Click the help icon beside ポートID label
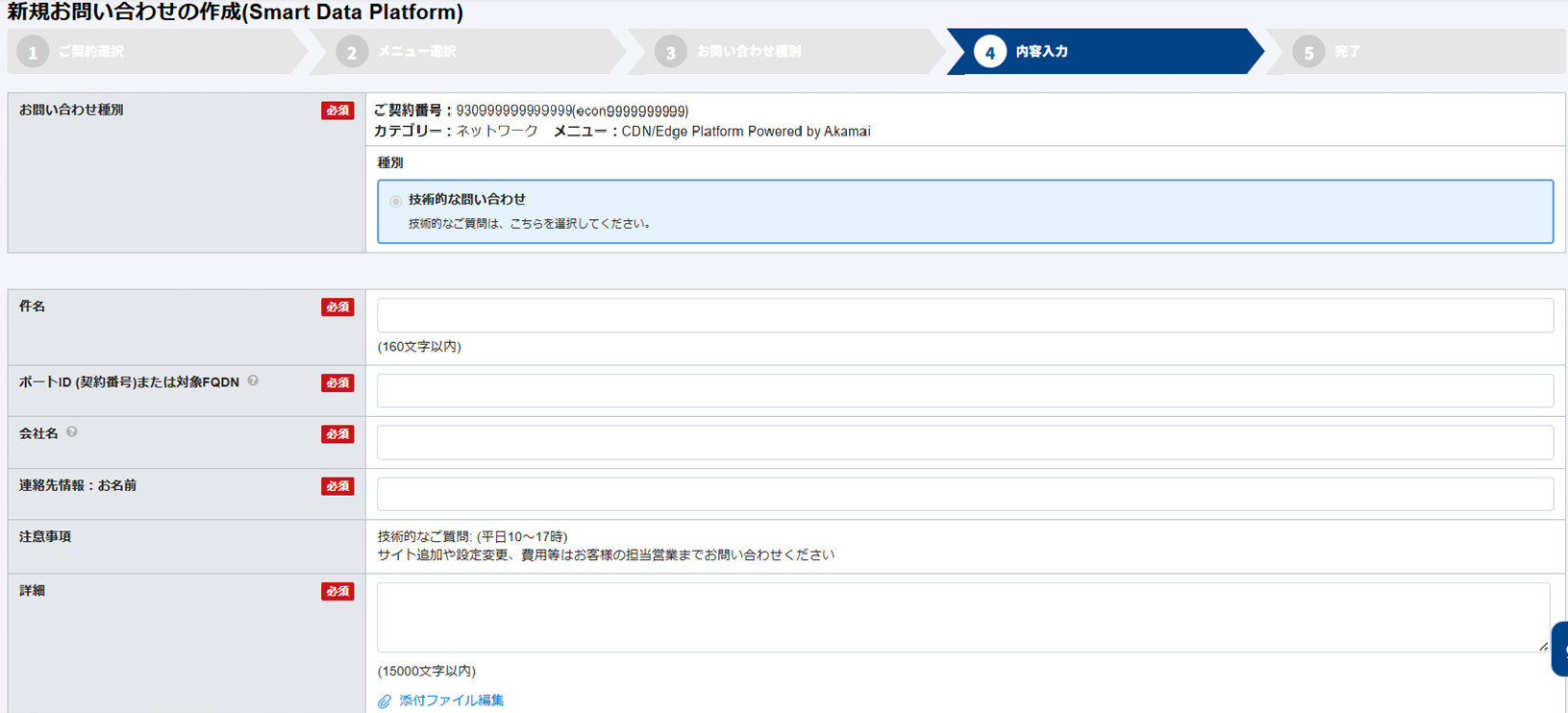1568x713 pixels. point(253,381)
